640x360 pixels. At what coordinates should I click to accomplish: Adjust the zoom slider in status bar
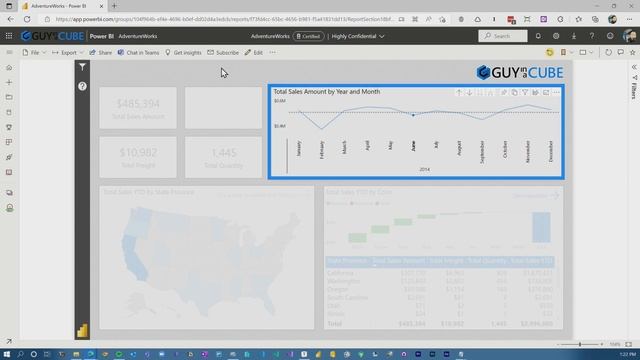580,344
